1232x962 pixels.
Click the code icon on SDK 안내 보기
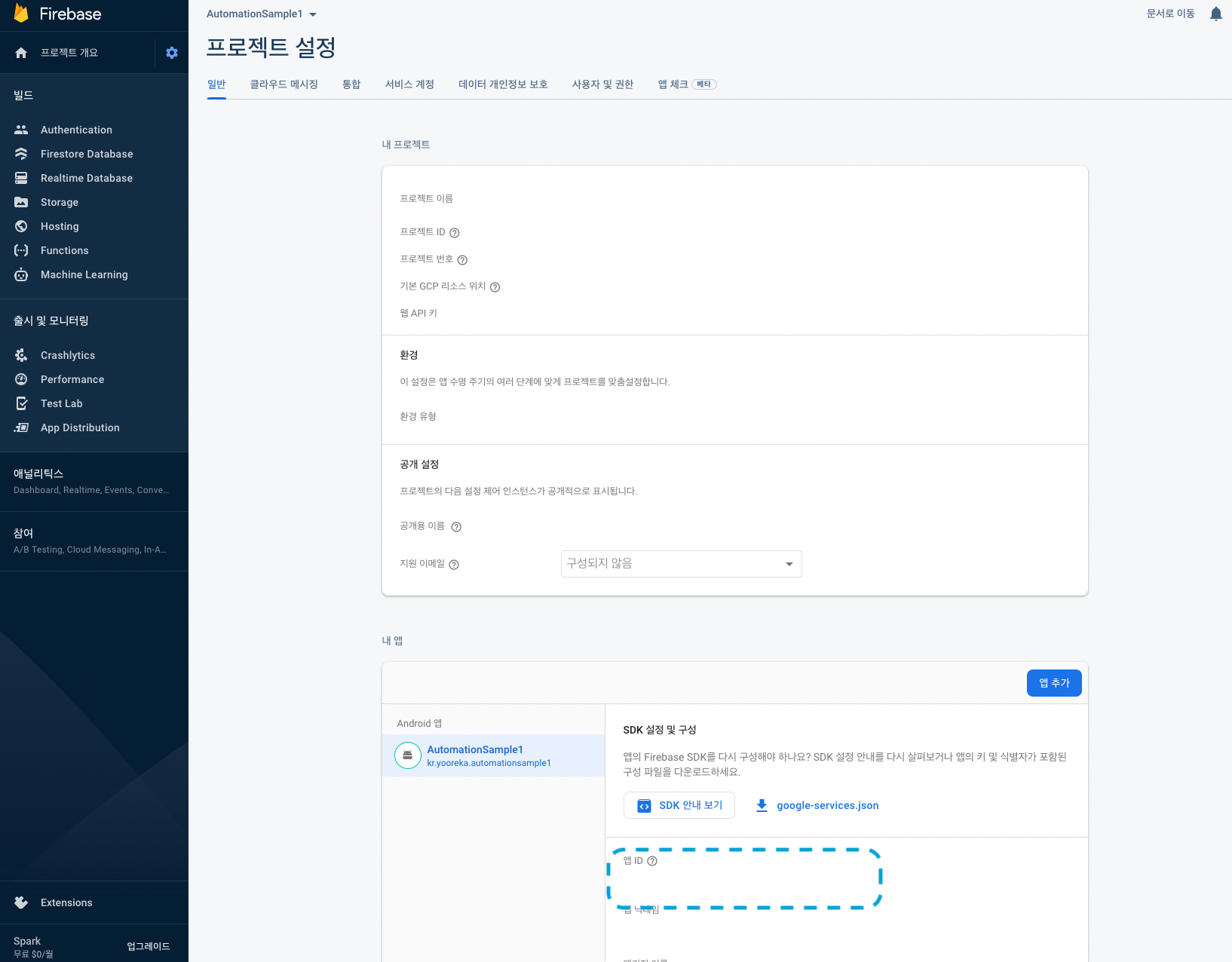pyautogui.click(x=644, y=806)
